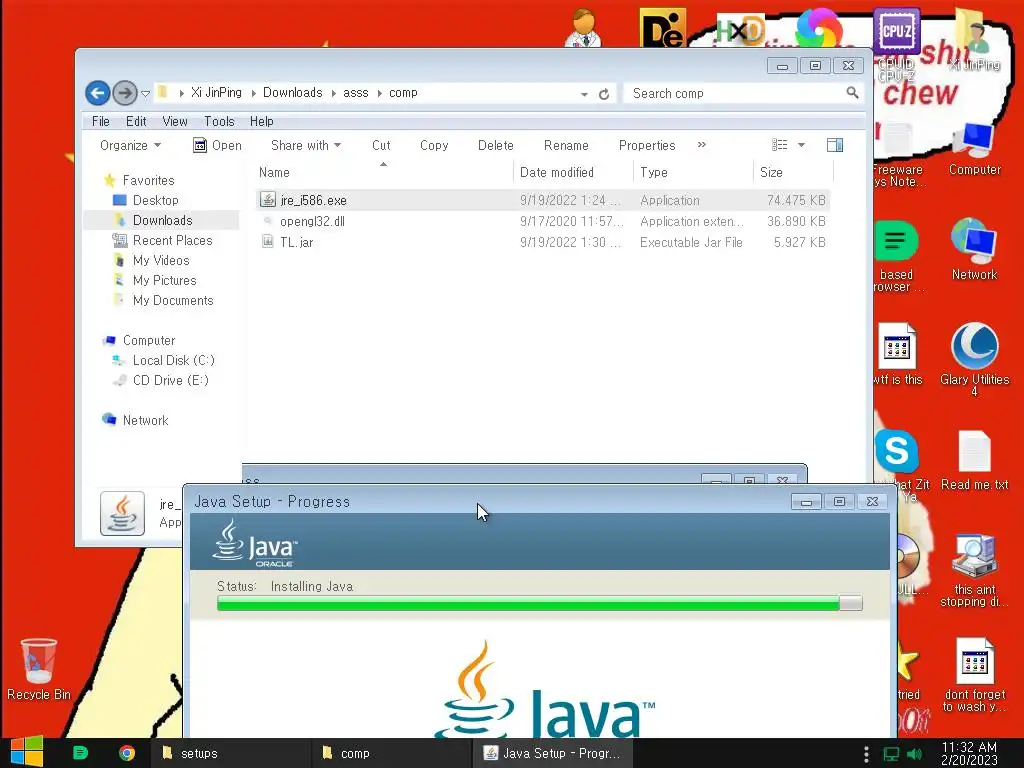Viewport: 1024px width, 768px height.
Task: Open the Help menu
Action: 261,121
